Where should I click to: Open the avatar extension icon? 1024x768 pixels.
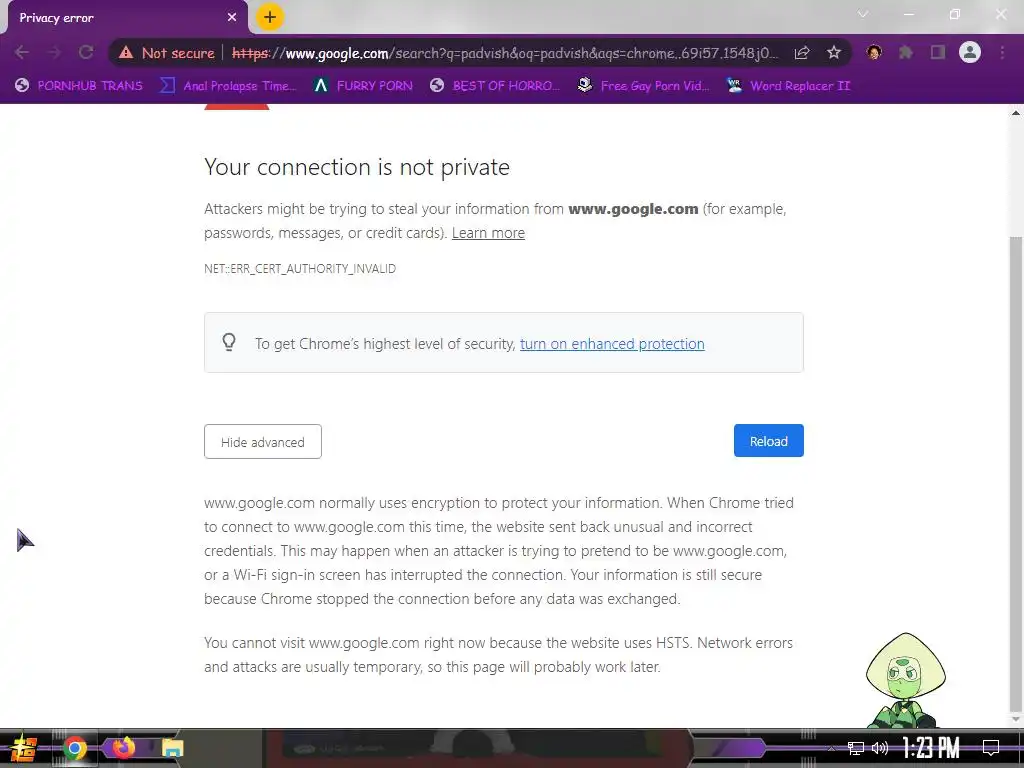[x=874, y=52]
